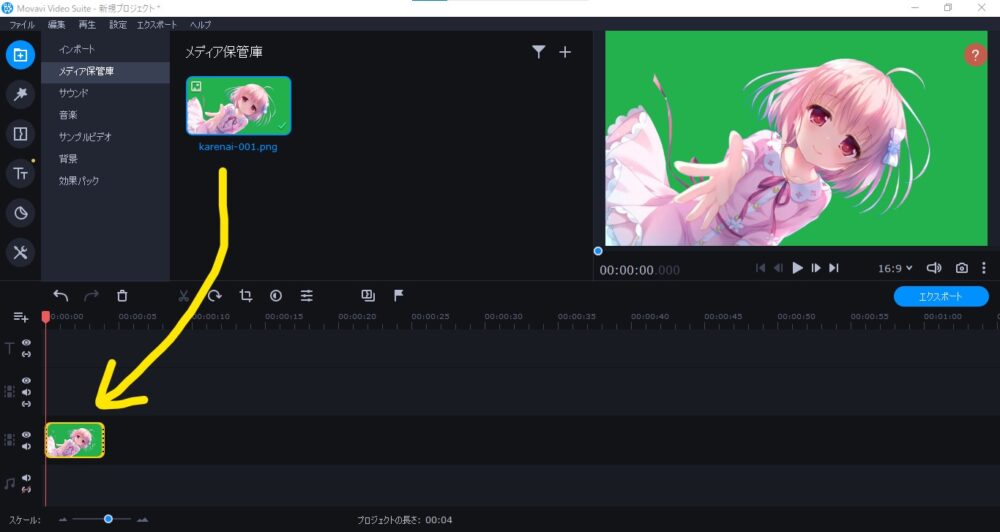Open the 再生 menu
Viewport: 1000px width, 532px height.
click(x=87, y=25)
